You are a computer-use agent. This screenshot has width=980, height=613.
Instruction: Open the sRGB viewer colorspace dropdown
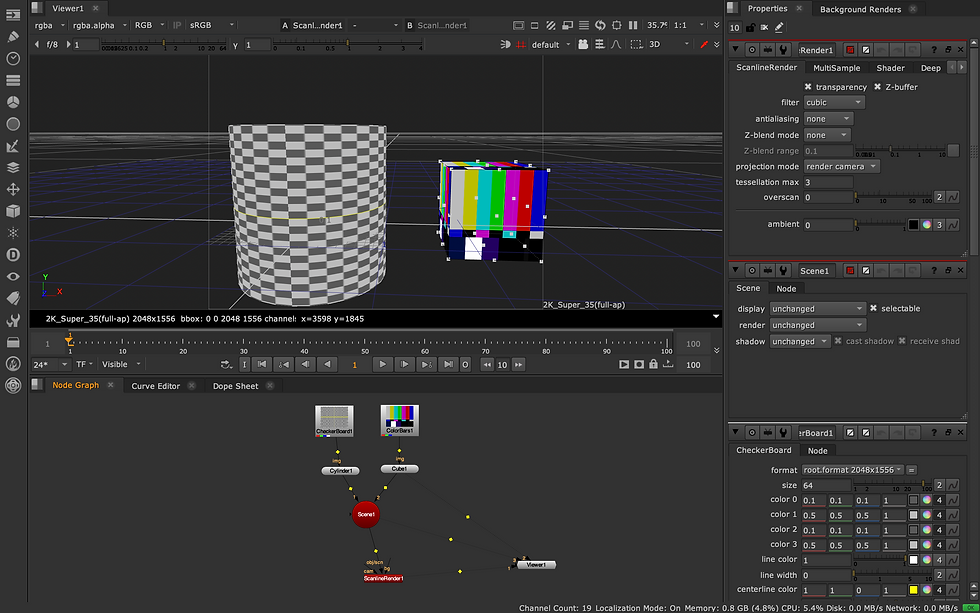[x=211, y=25]
